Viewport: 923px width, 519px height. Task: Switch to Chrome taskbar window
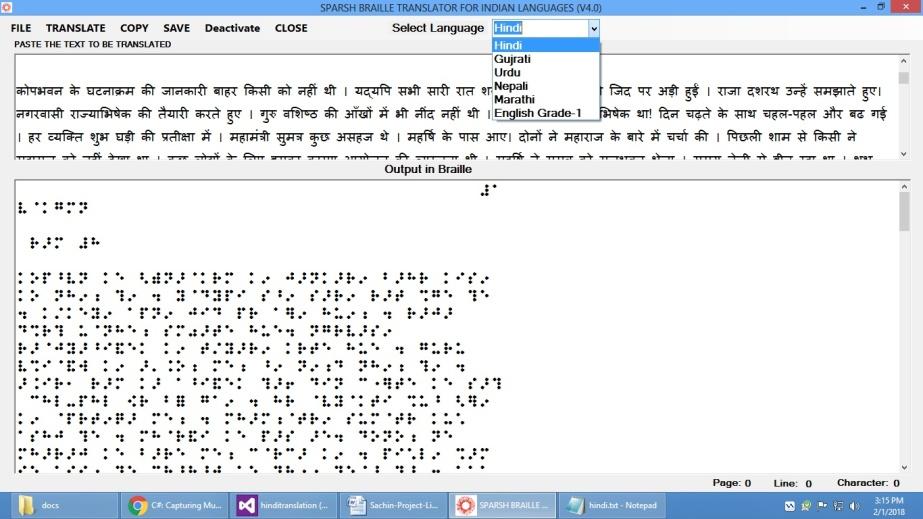(174, 505)
